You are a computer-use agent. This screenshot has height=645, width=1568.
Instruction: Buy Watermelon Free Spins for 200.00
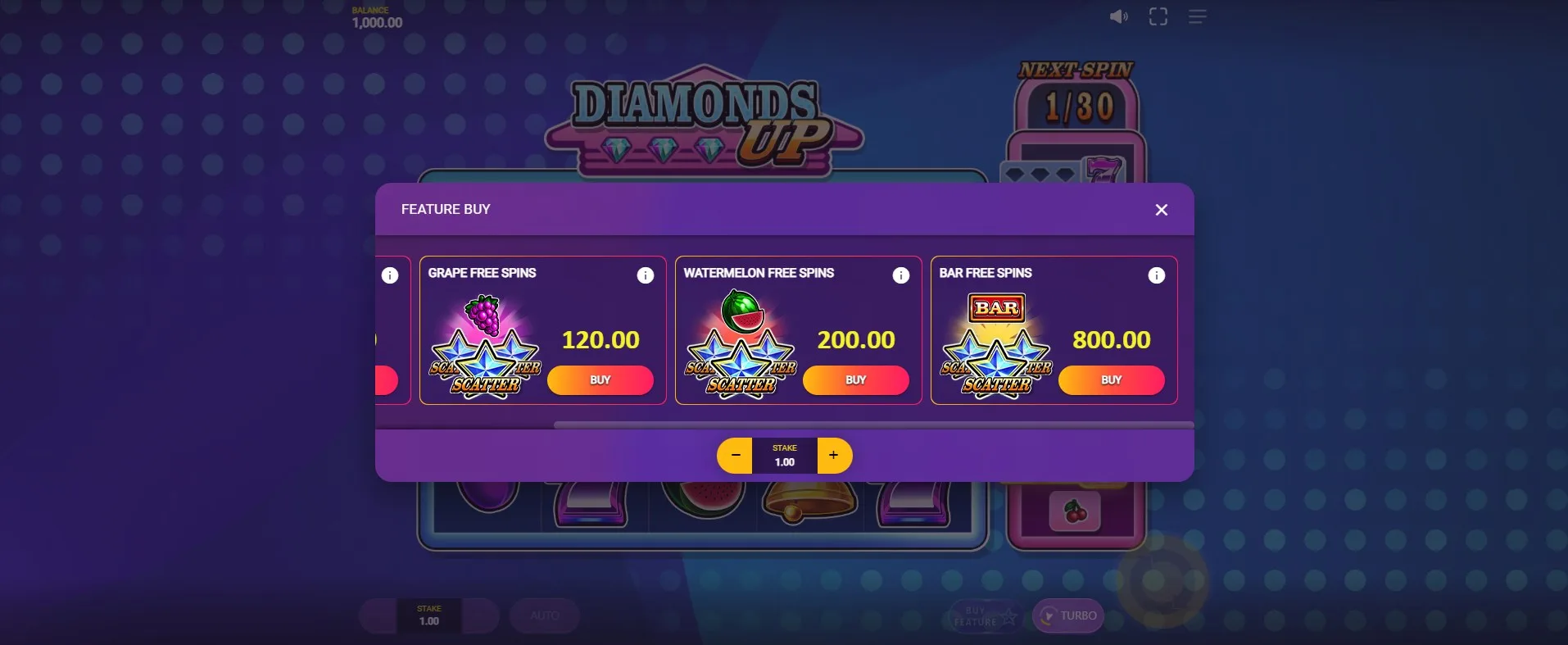tap(856, 380)
